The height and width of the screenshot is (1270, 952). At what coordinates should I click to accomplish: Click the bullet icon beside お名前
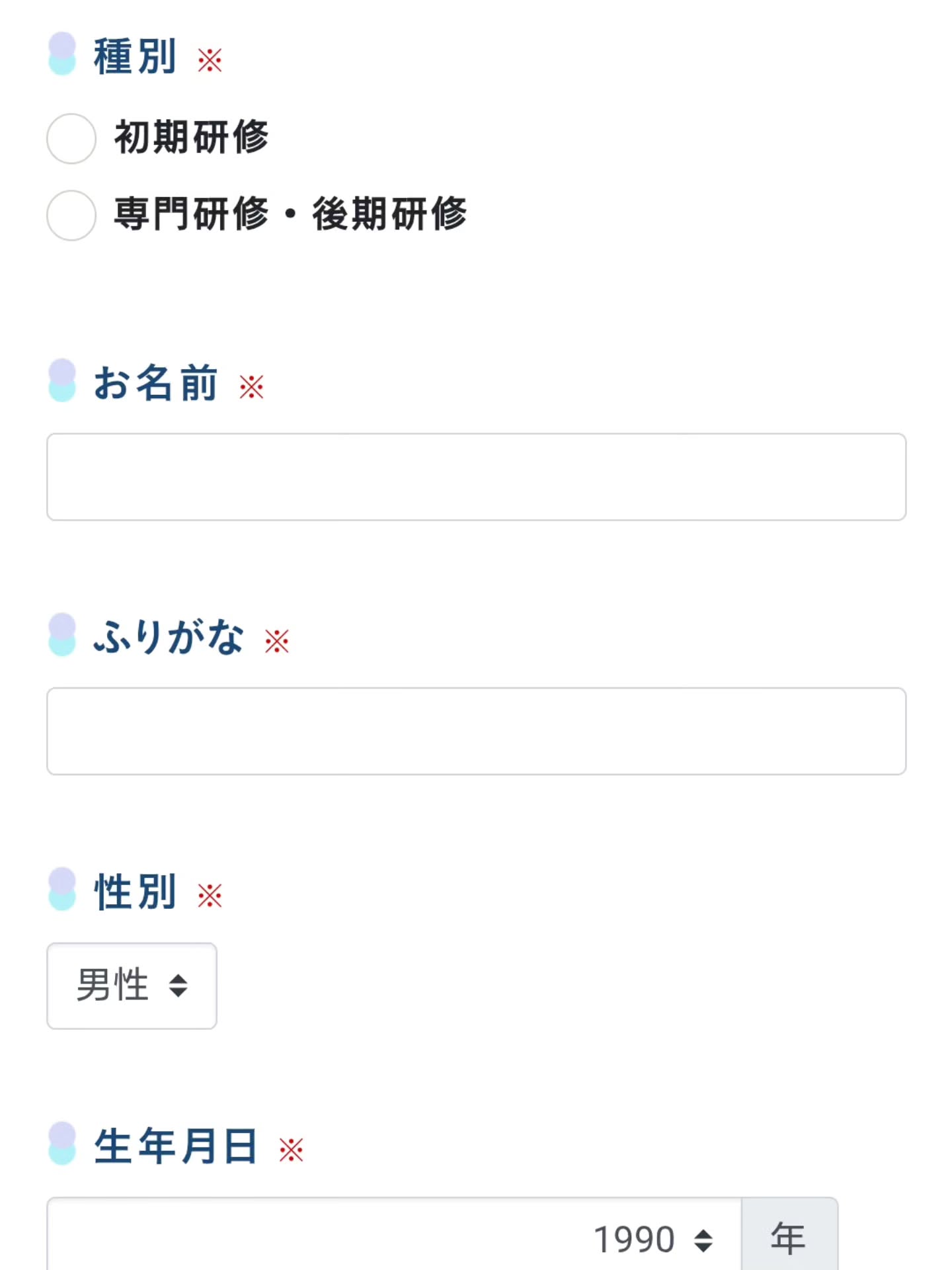[x=62, y=381]
